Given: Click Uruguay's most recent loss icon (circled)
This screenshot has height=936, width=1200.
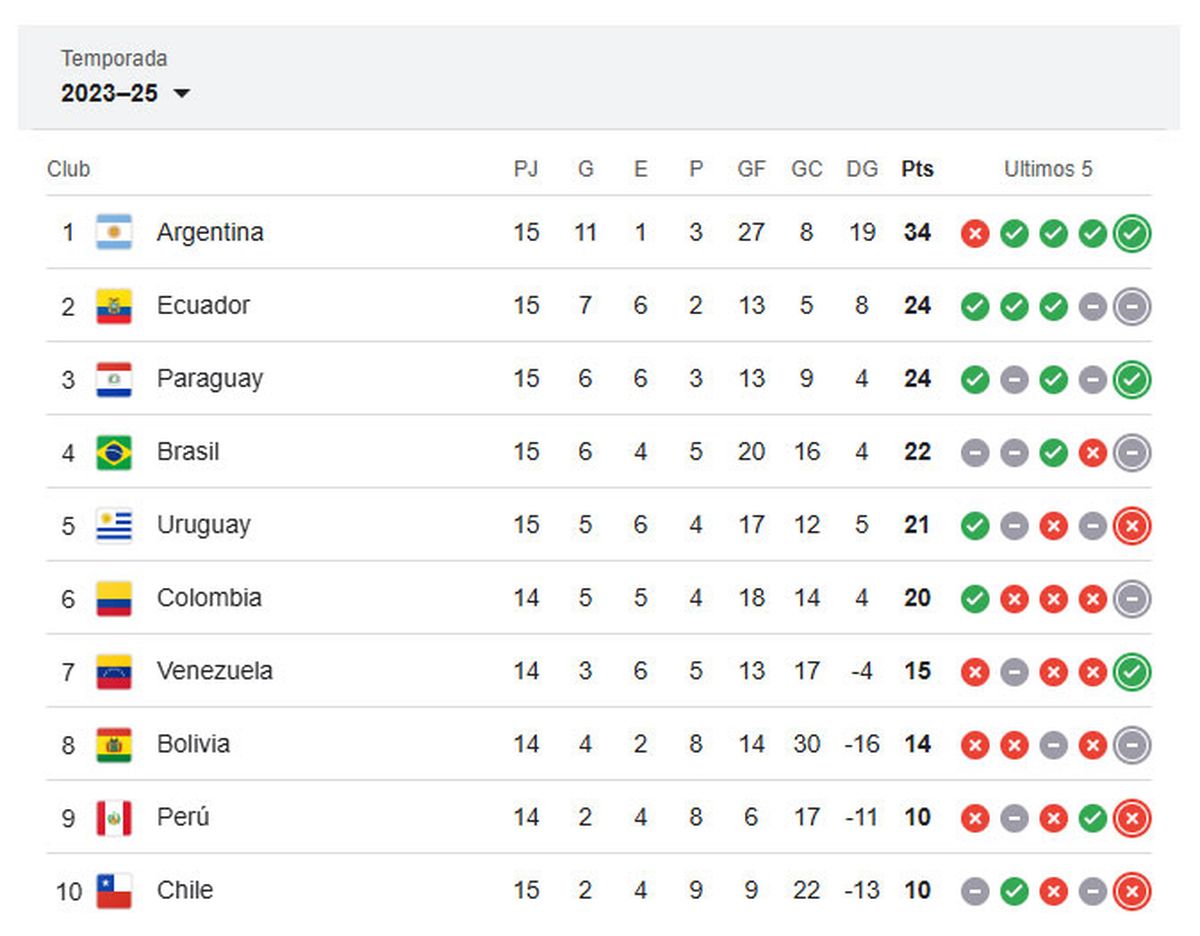Looking at the screenshot, I should click(x=1132, y=526).
